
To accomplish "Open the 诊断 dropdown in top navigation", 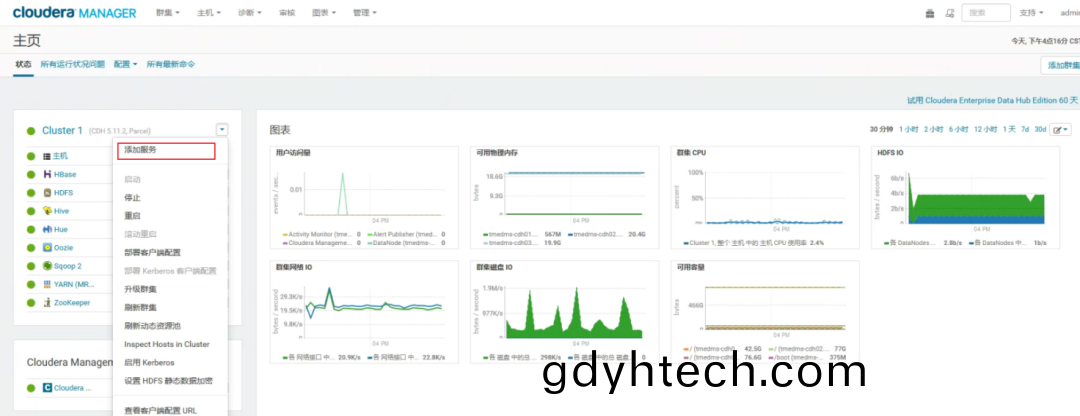I will 250,13.
